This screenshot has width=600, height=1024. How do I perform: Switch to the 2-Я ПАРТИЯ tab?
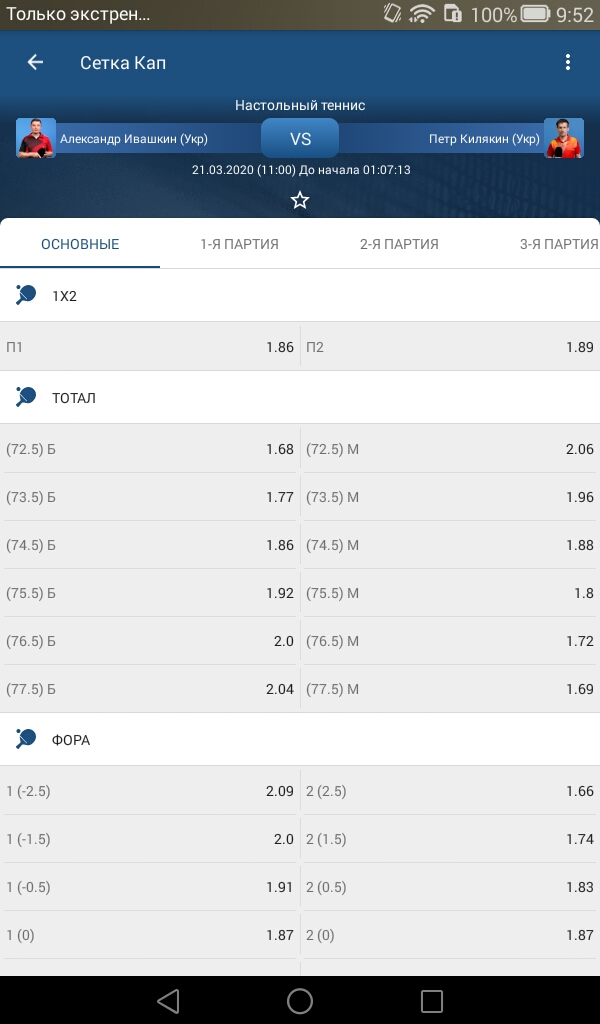coord(399,244)
